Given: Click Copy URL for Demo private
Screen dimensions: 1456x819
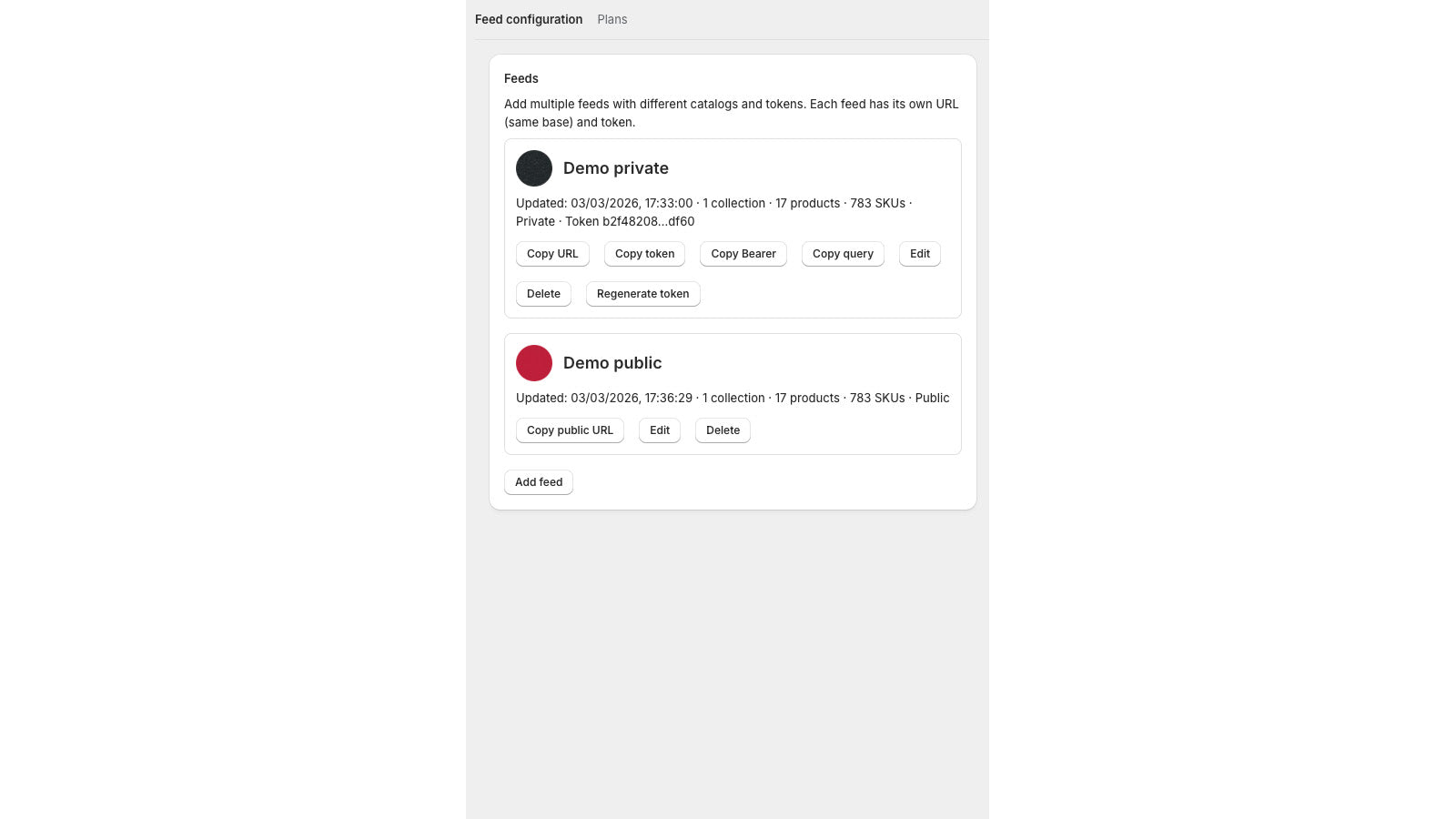Looking at the screenshot, I should pos(552,254).
